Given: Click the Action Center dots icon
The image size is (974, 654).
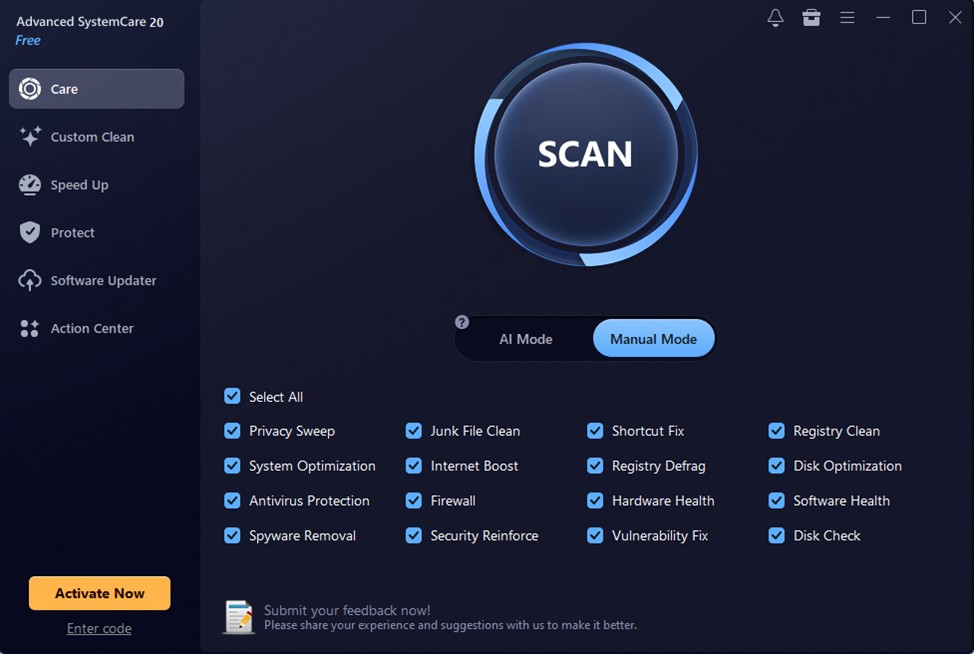Looking at the screenshot, I should [29, 328].
